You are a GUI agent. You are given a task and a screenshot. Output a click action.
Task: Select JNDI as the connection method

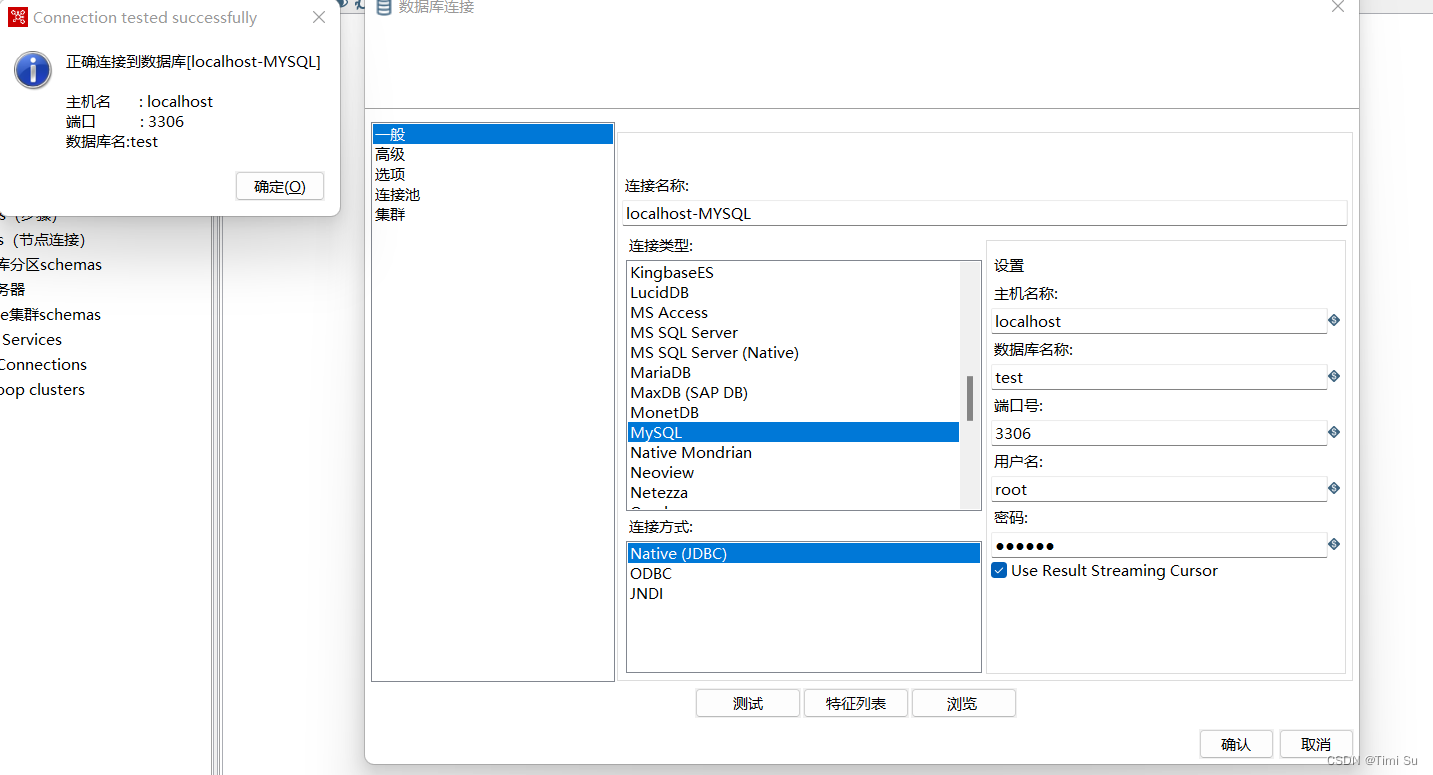click(x=646, y=593)
